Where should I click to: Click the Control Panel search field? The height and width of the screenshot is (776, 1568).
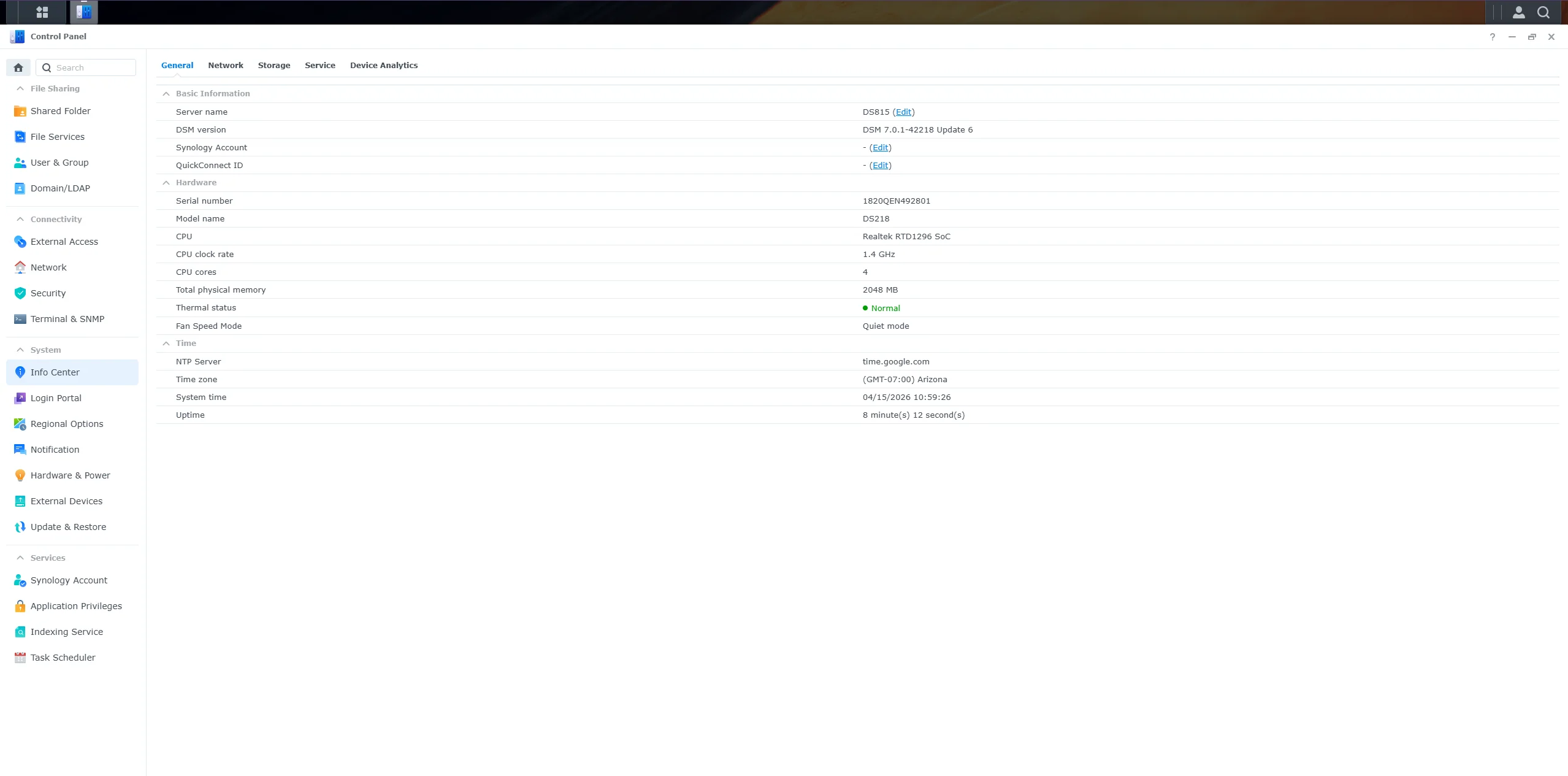pyautogui.click(x=86, y=67)
